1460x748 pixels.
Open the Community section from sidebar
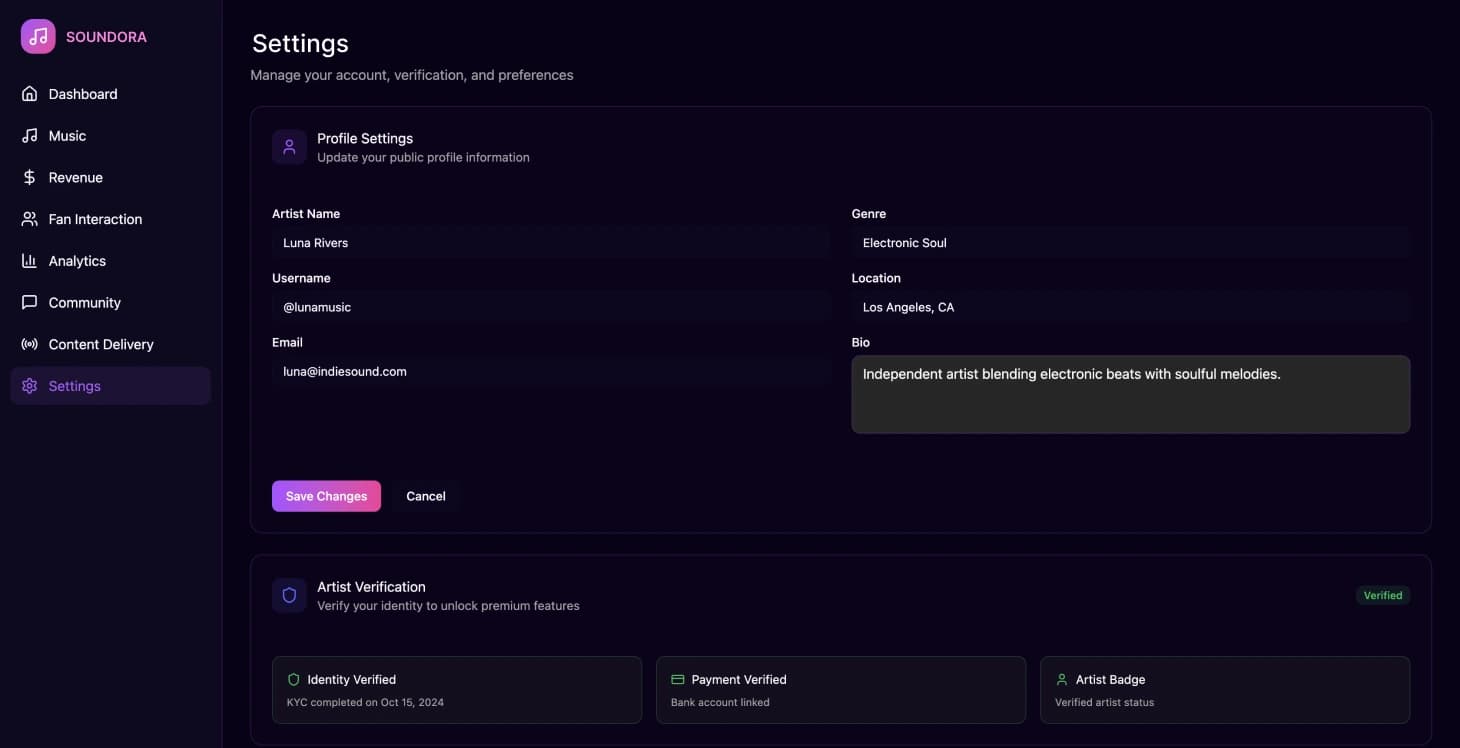(x=84, y=302)
